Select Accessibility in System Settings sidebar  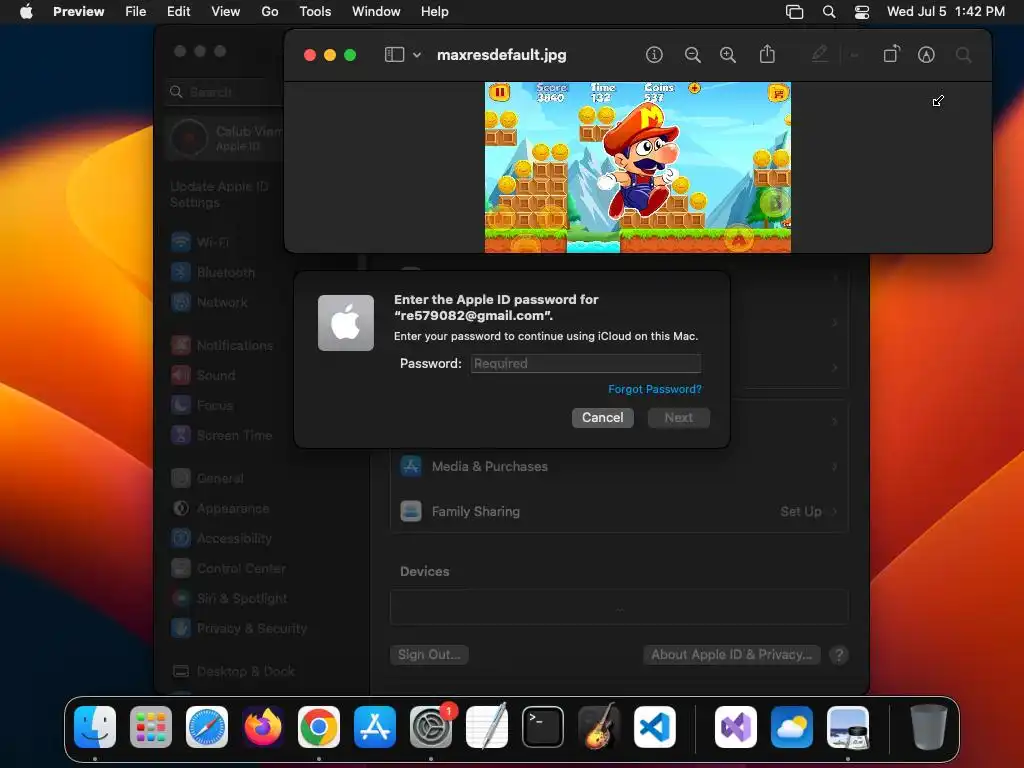(x=234, y=539)
